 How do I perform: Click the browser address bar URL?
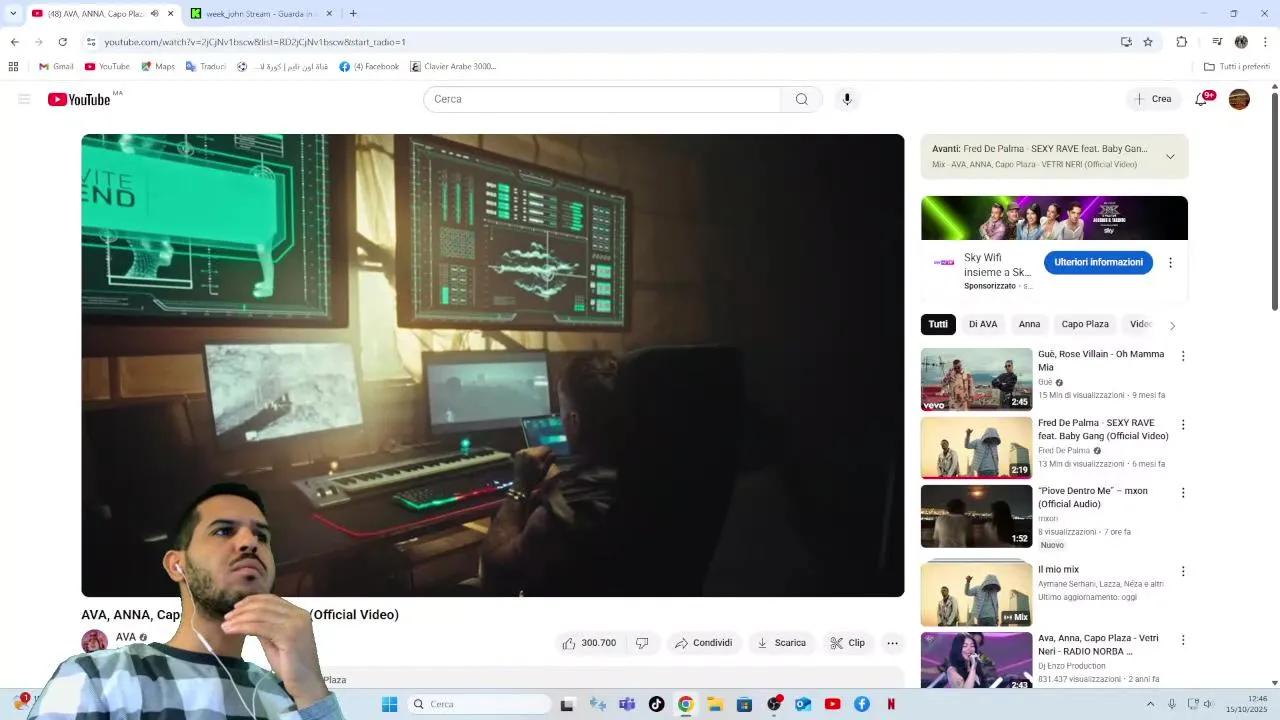pyautogui.click(x=255, y=42)
